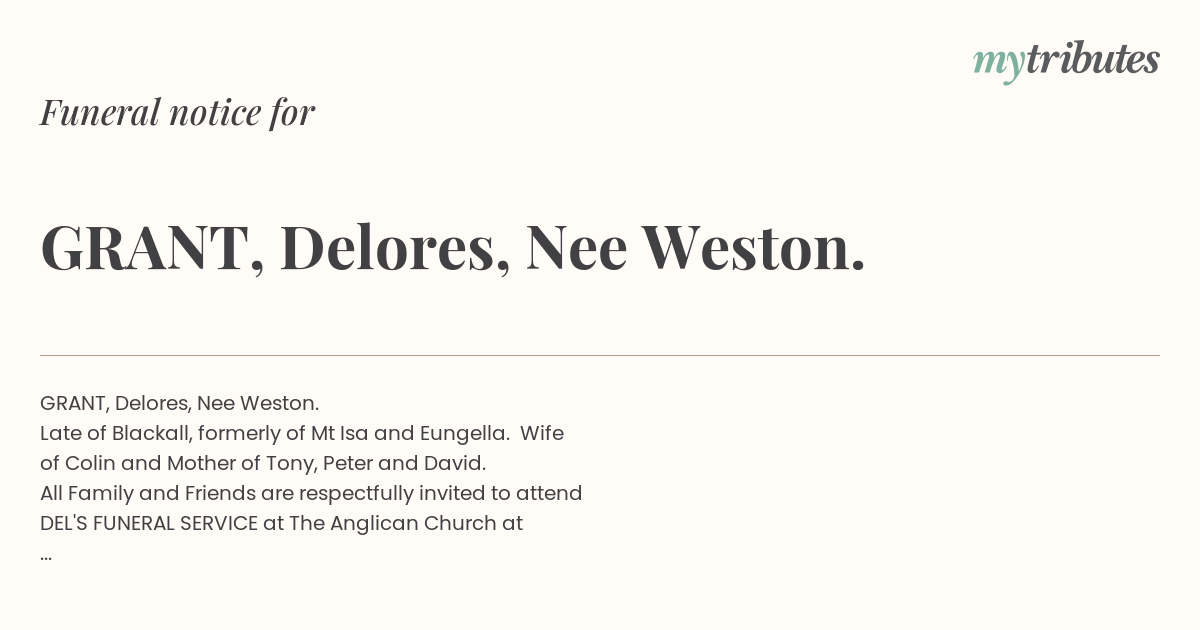This screenshot has height=630, width=1200.
Task: Click the word "Wife" in notice
Action: point(542,433)
